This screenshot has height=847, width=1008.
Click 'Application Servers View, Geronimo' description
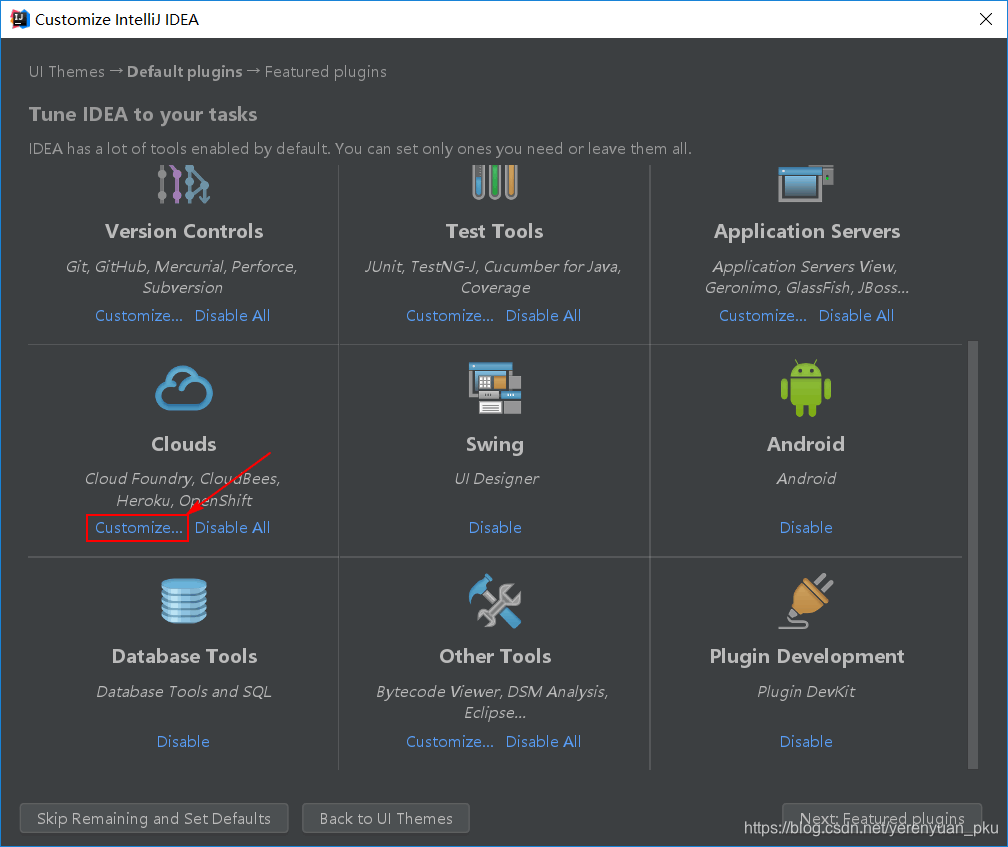point(807,277)
